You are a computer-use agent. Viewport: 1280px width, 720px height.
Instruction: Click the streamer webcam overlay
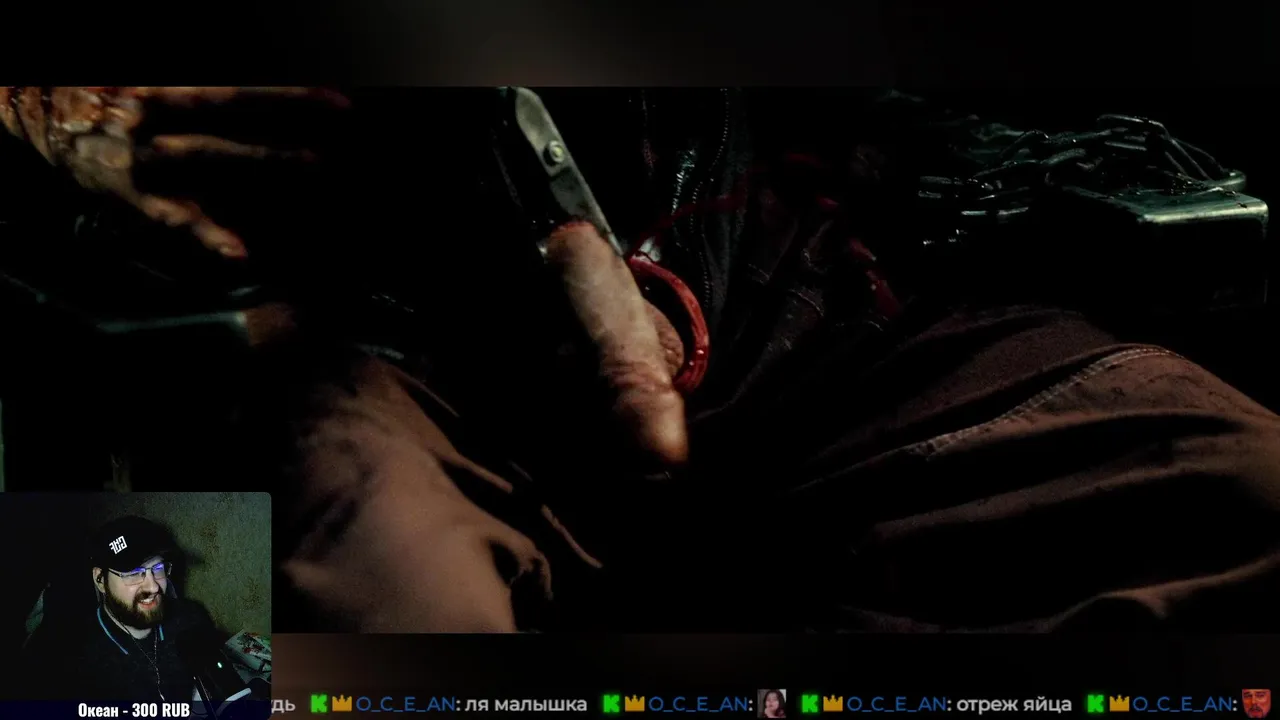tap(135, 605)
